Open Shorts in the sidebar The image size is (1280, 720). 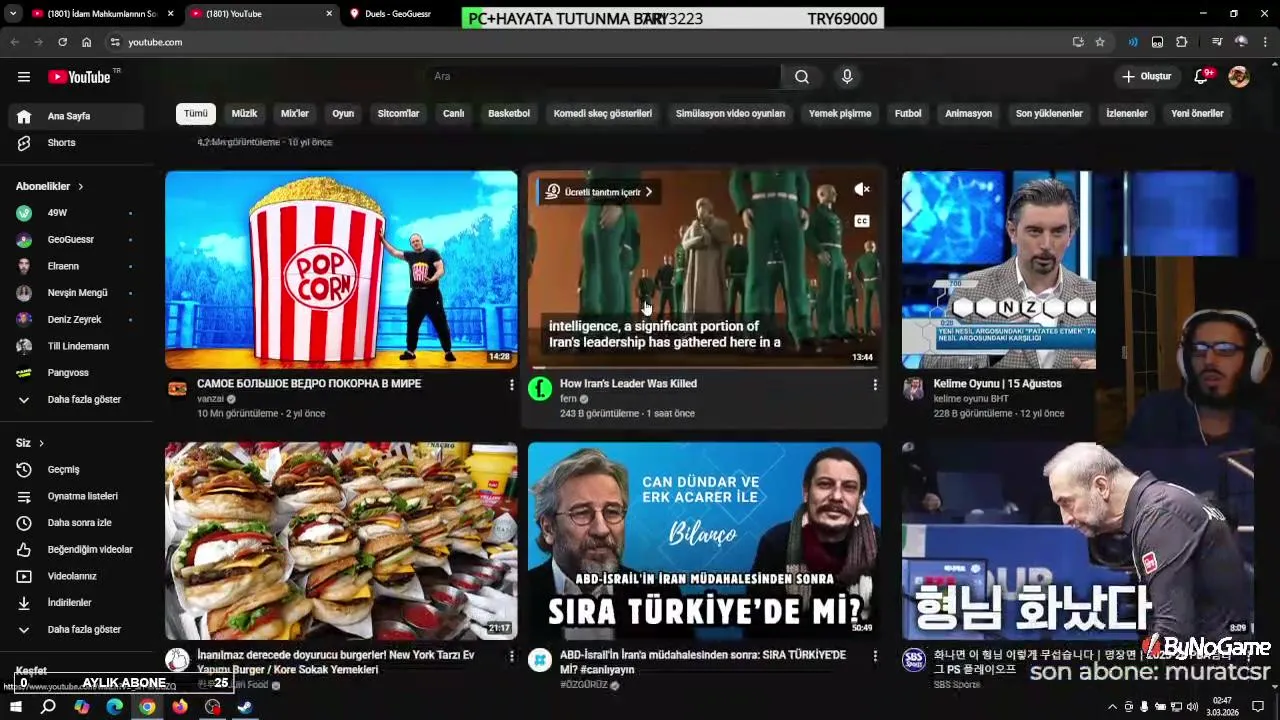78,143
